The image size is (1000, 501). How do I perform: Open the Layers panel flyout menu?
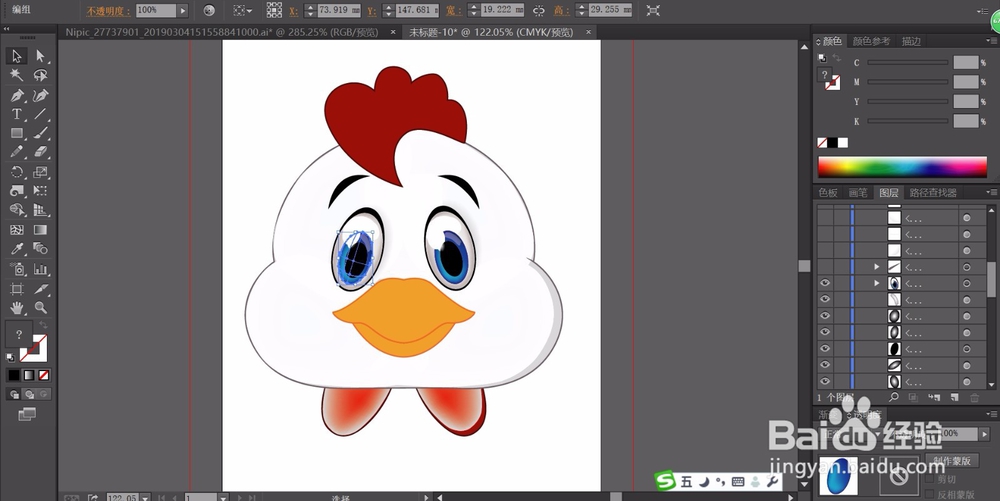click(x=990, y=192)
